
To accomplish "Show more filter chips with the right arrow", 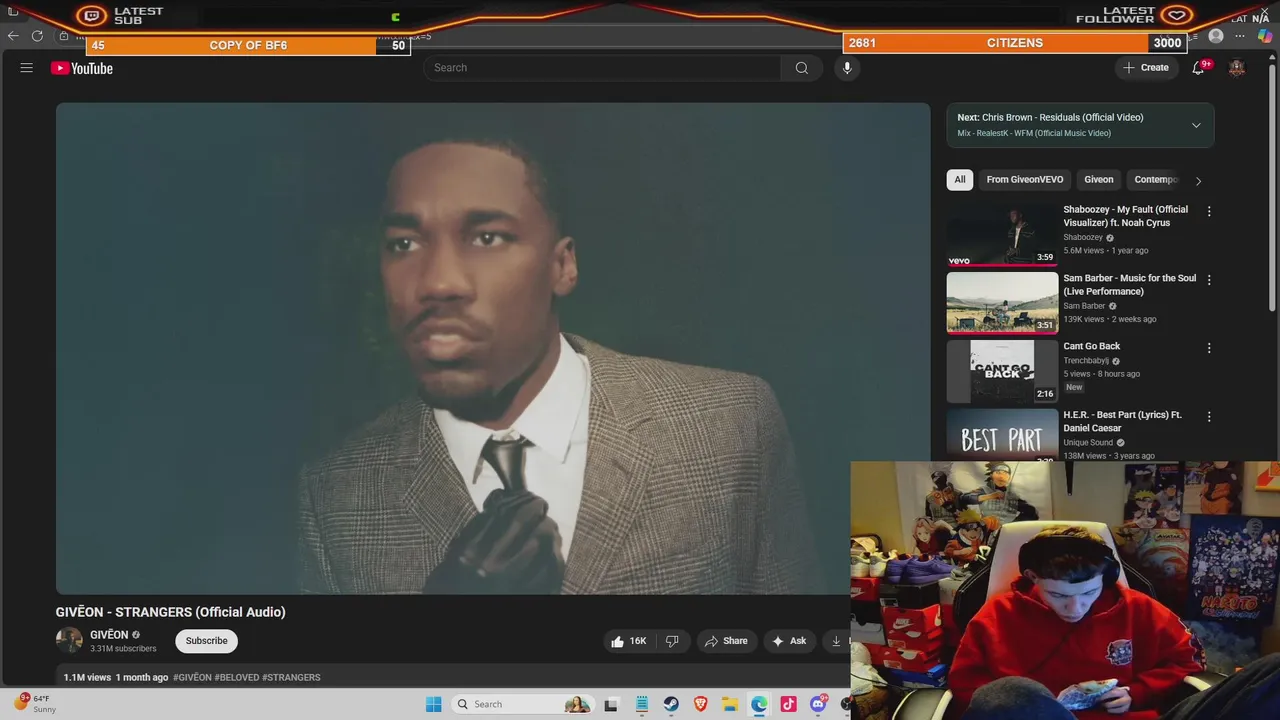I will (1198, 181).
